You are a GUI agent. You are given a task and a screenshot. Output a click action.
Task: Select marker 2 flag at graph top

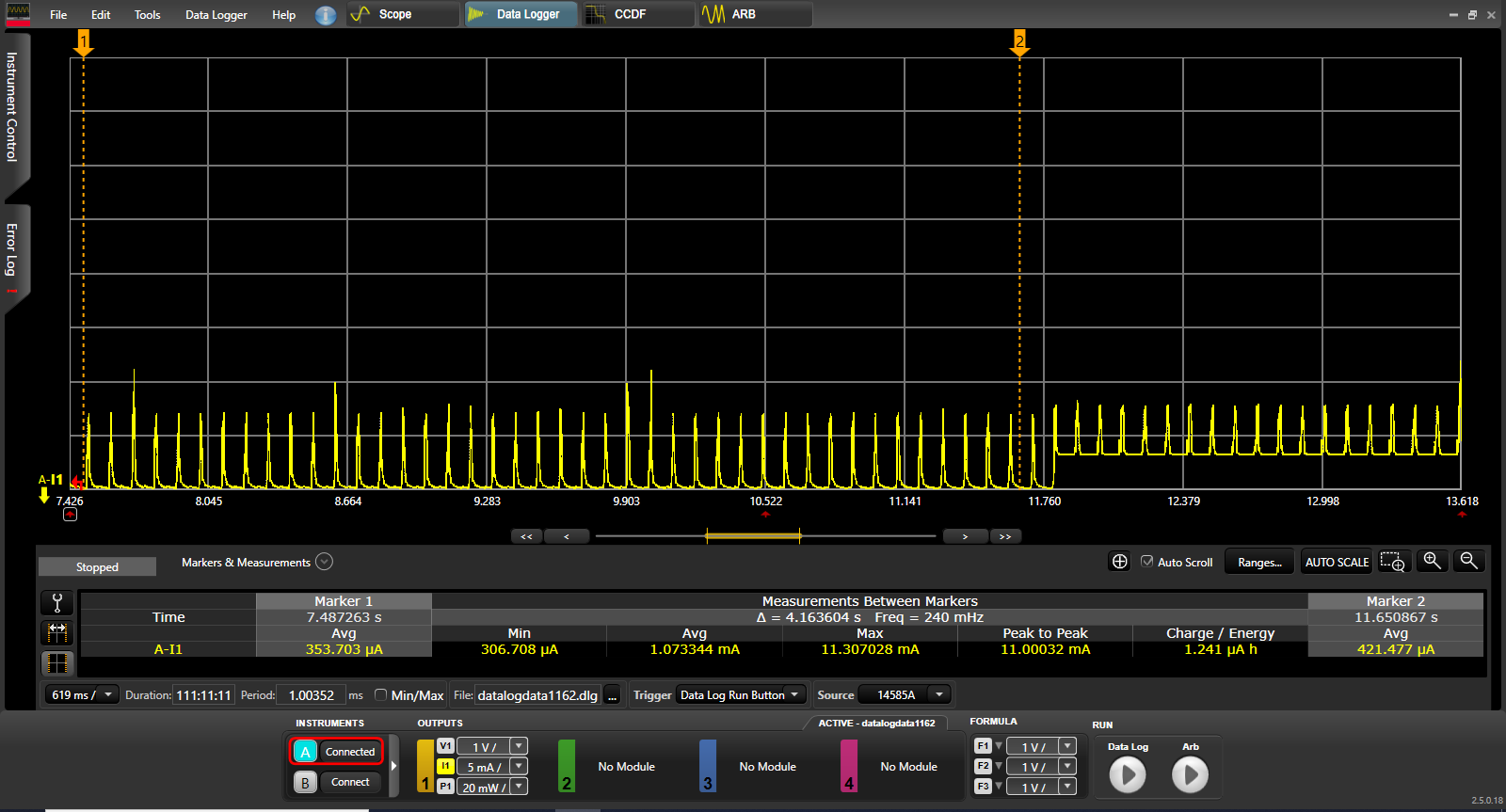click(x=1019, y=42)
